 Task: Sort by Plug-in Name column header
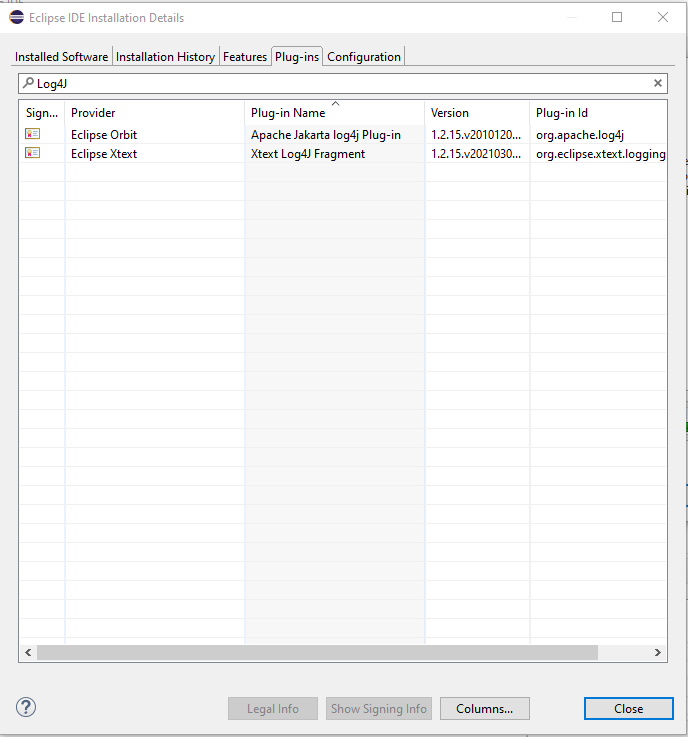click(x=335, y=113)
